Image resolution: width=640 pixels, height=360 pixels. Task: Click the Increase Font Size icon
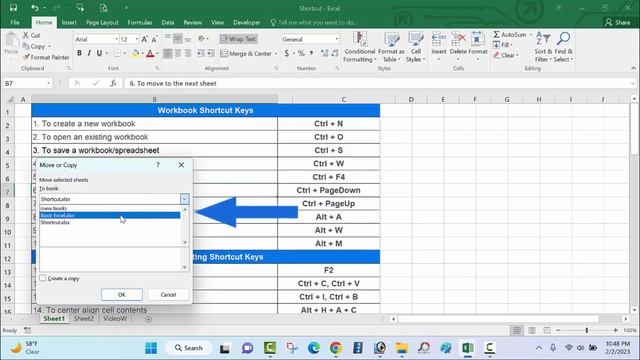(144, 39)
